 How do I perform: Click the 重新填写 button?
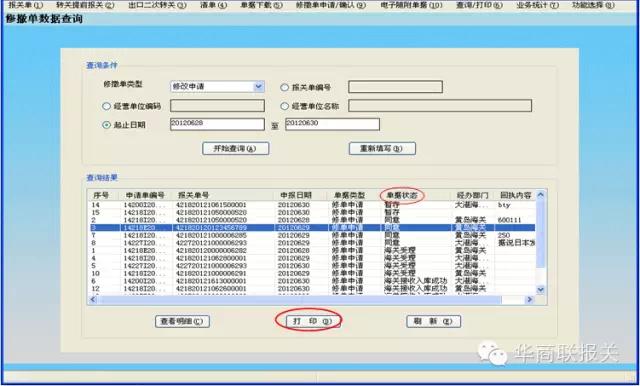(x=382, y=149)
